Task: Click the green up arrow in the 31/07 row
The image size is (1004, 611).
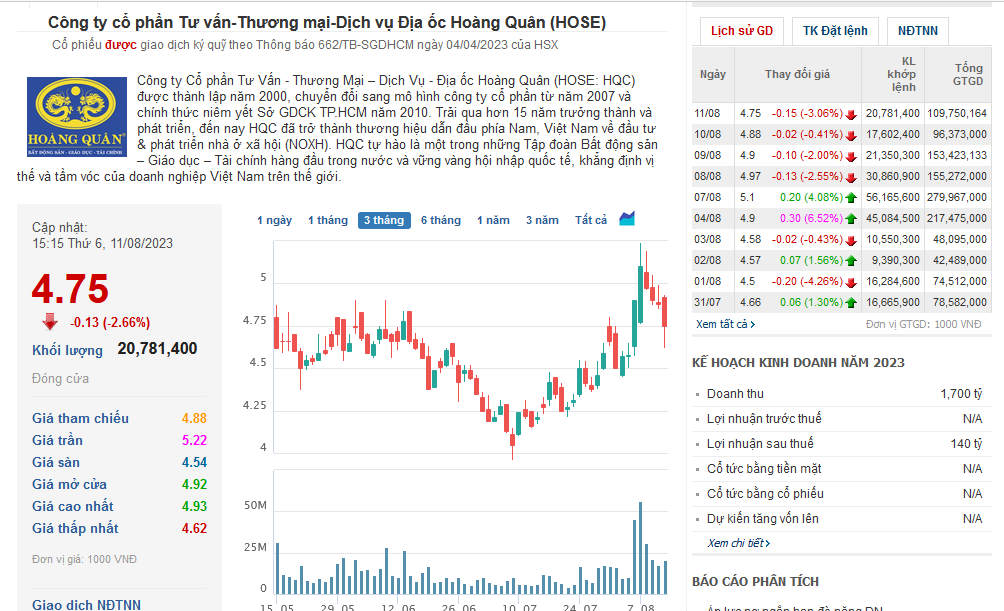Action: click(x=851, y=303)
